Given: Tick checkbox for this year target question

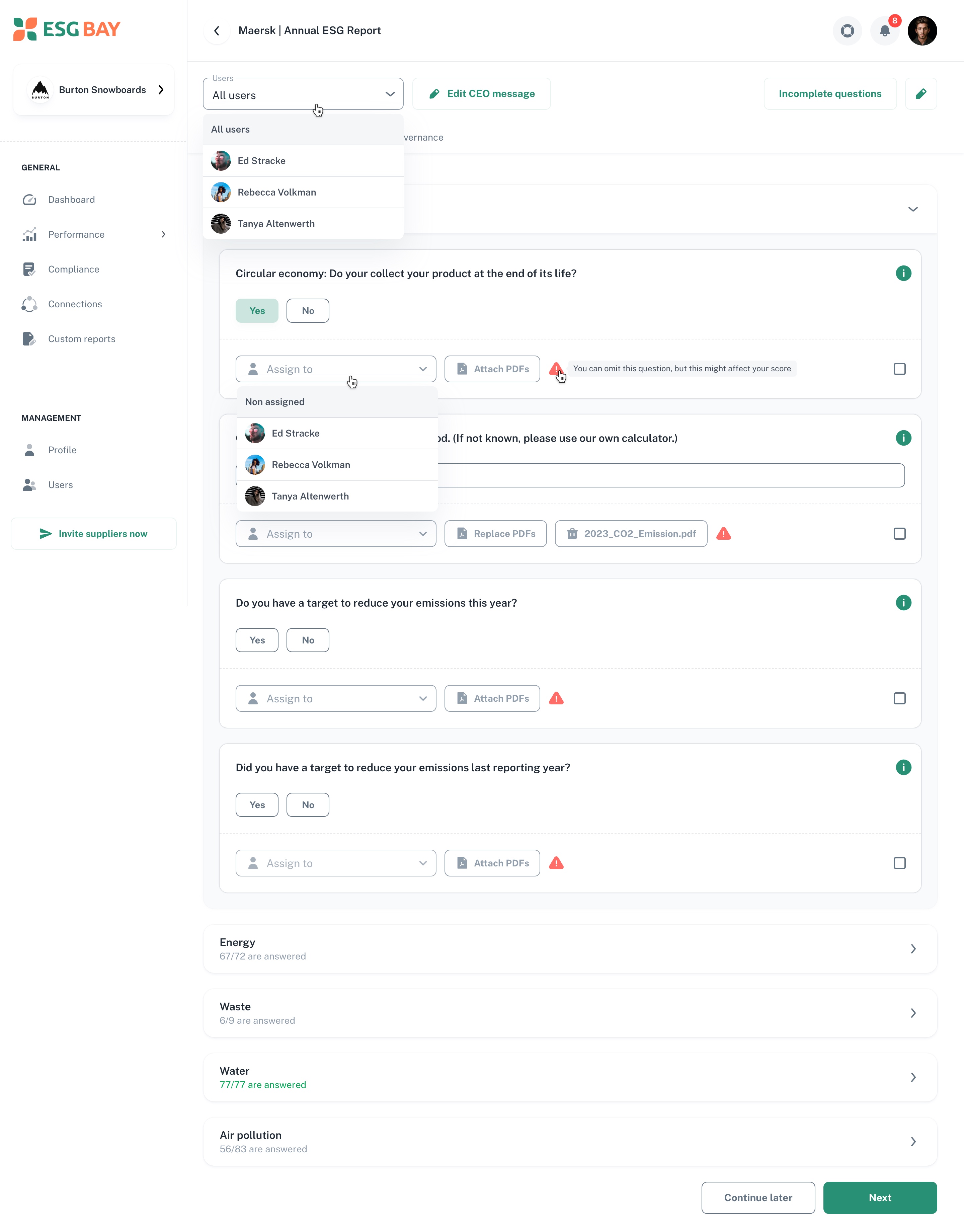Looking at the screenshot, I should pos(899,699).
